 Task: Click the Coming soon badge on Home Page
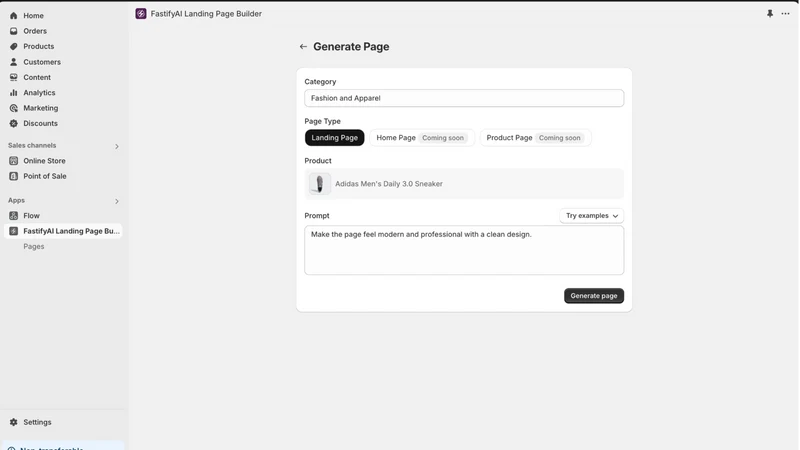(x=443, y=138)
